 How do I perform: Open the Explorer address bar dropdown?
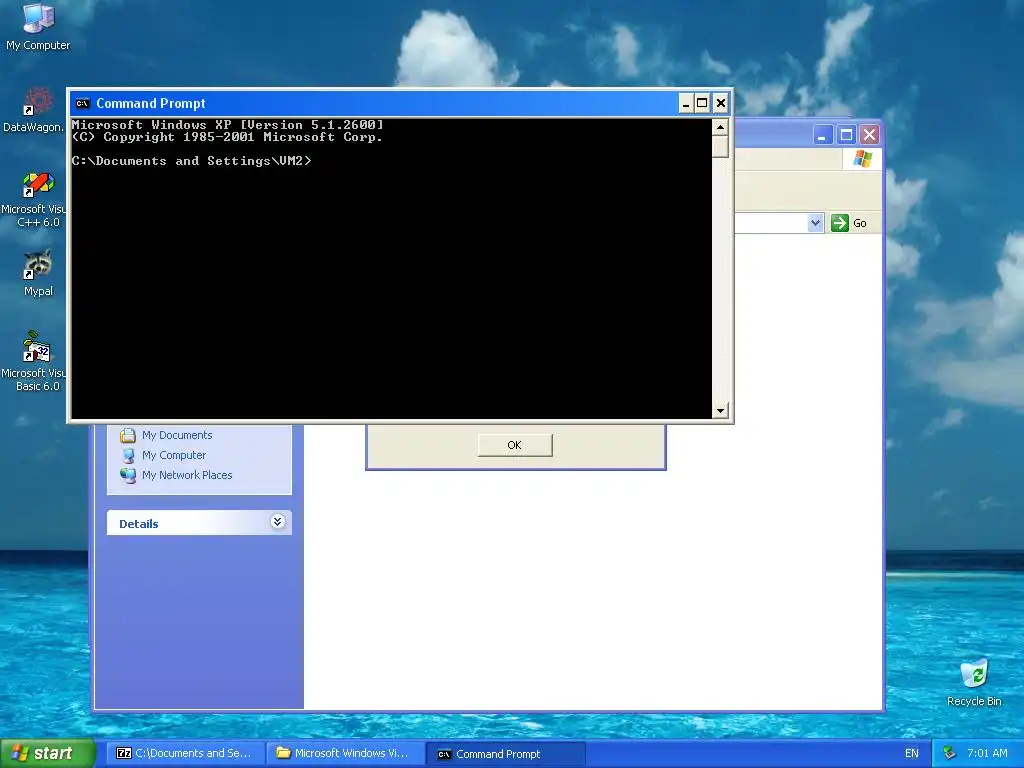coord(815,223)
